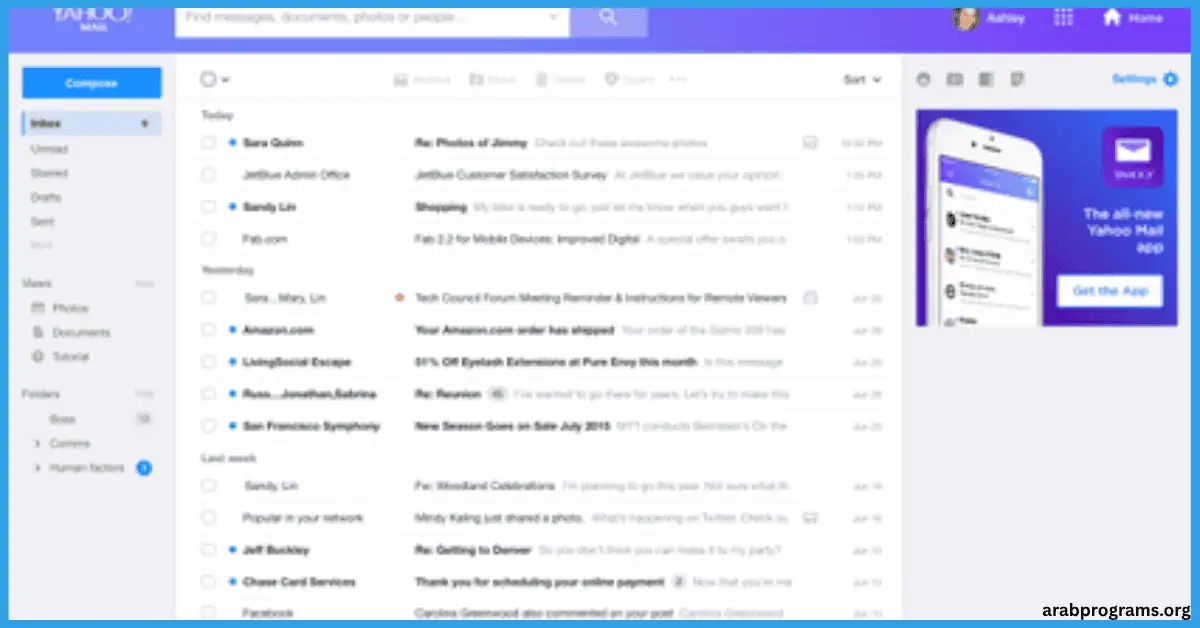Expand the Human factors folder arrow
This screenshot has height=628, width=1200.
coord(38,467)
